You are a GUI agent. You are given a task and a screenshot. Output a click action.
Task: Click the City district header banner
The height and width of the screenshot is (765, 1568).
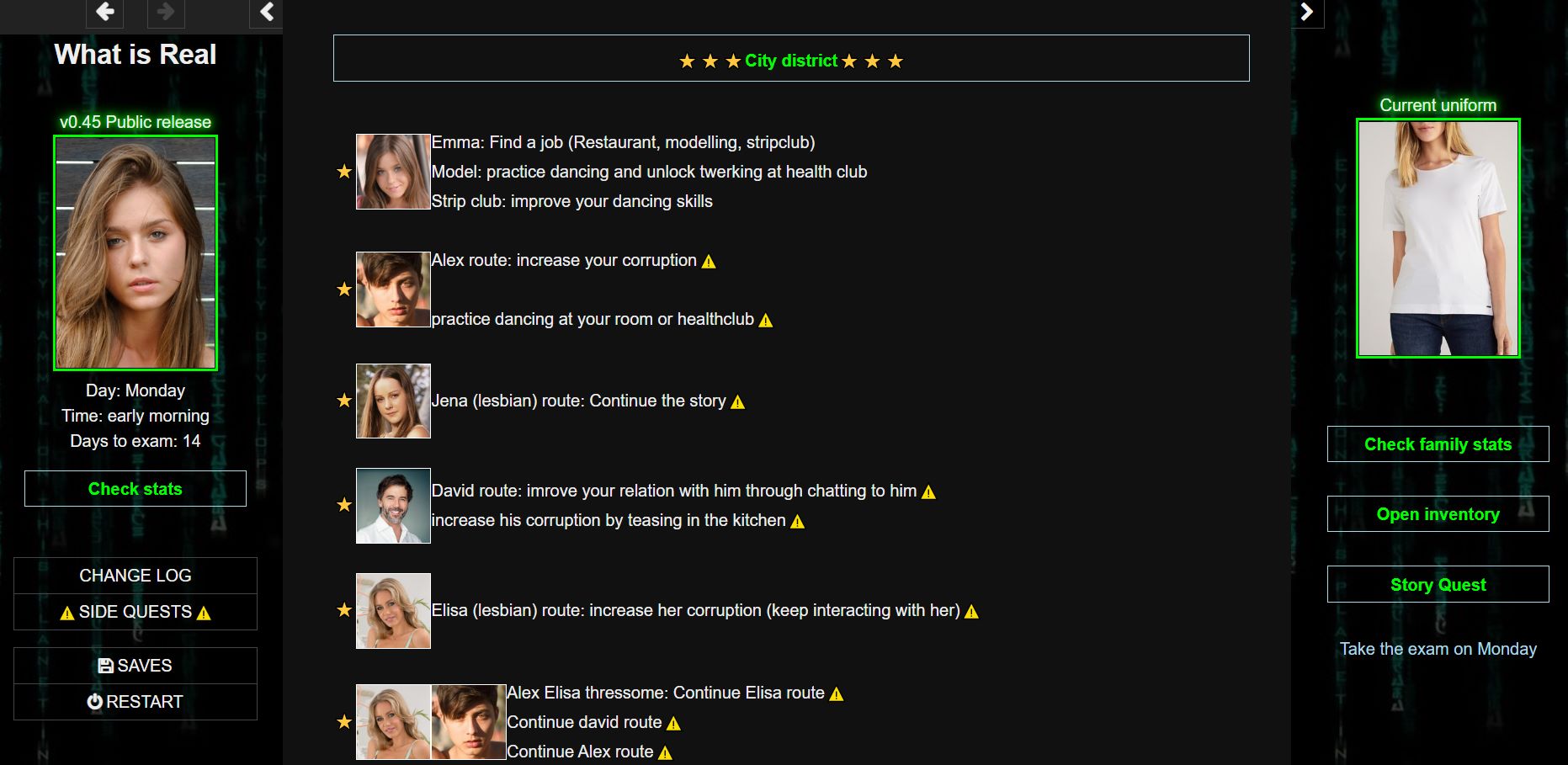pyautogui.click(x=791, y=59)
